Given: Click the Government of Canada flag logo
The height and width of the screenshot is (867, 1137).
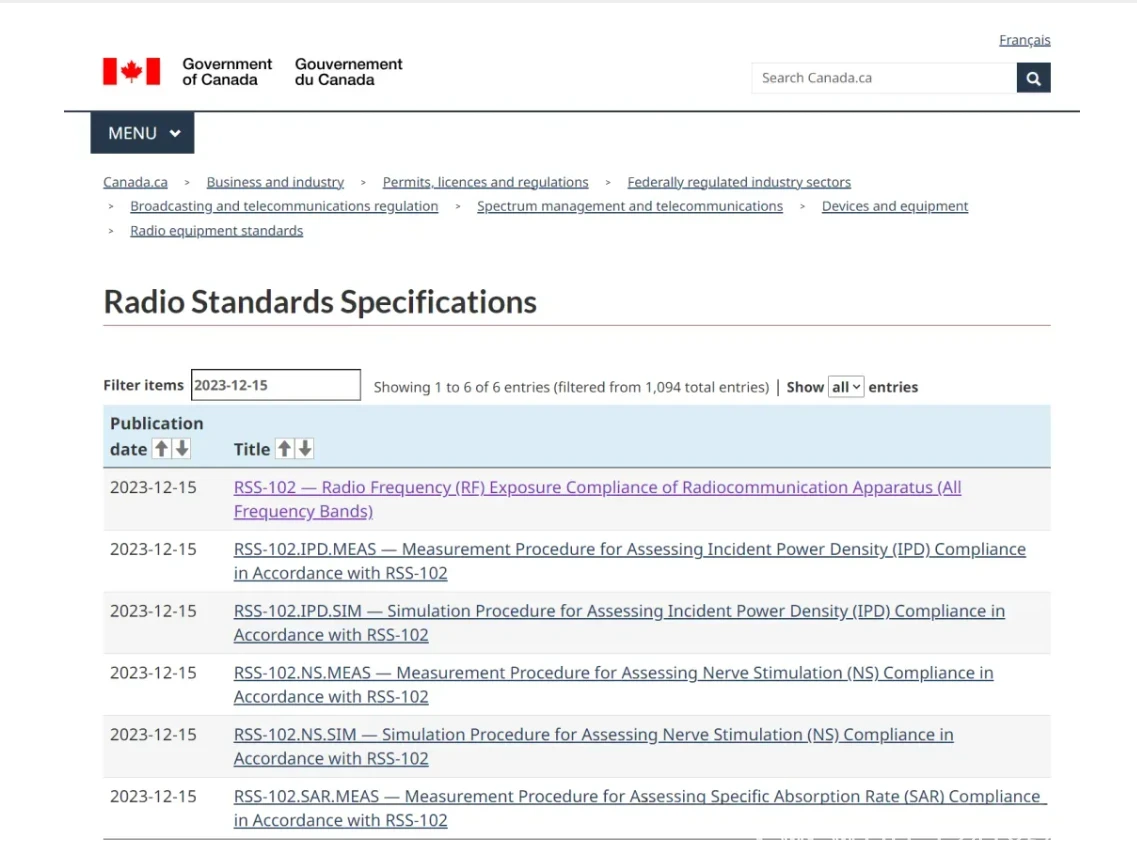Looking at the screenshot, I should (131, 71).
